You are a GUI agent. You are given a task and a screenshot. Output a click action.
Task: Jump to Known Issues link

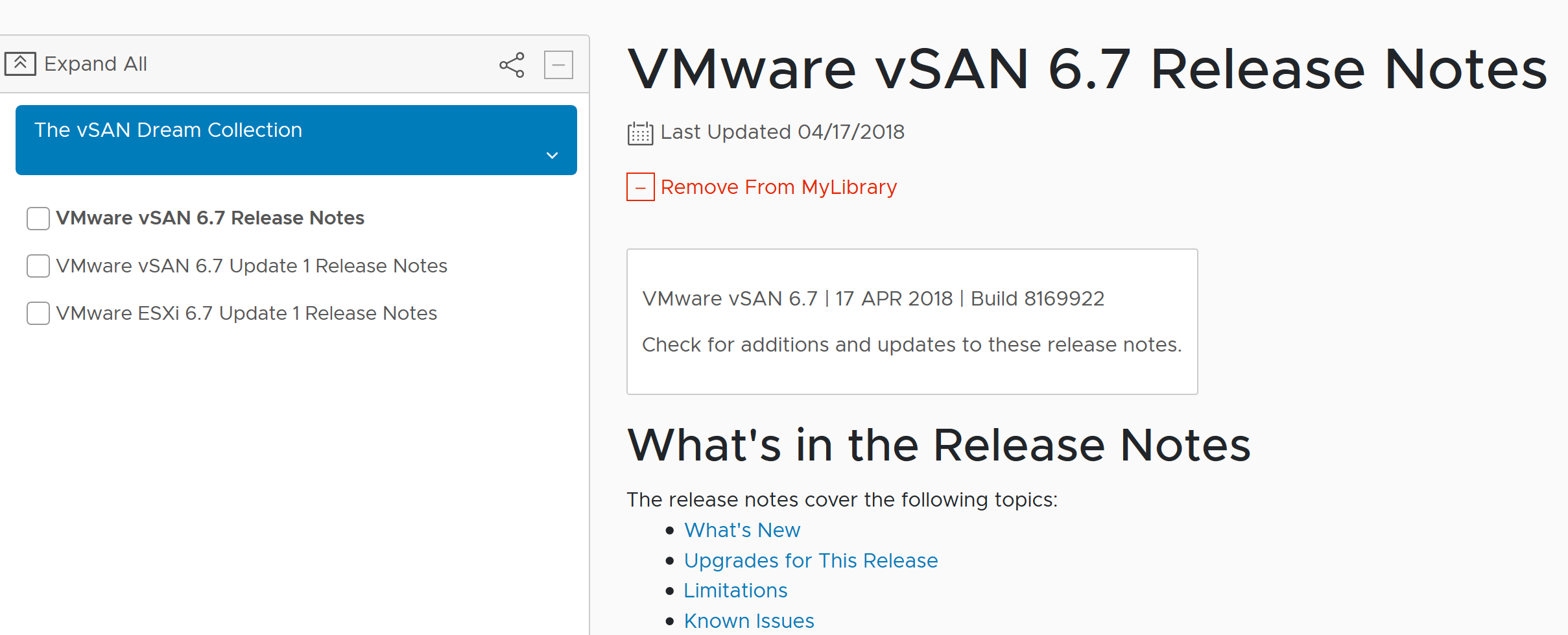pos(749,621)
